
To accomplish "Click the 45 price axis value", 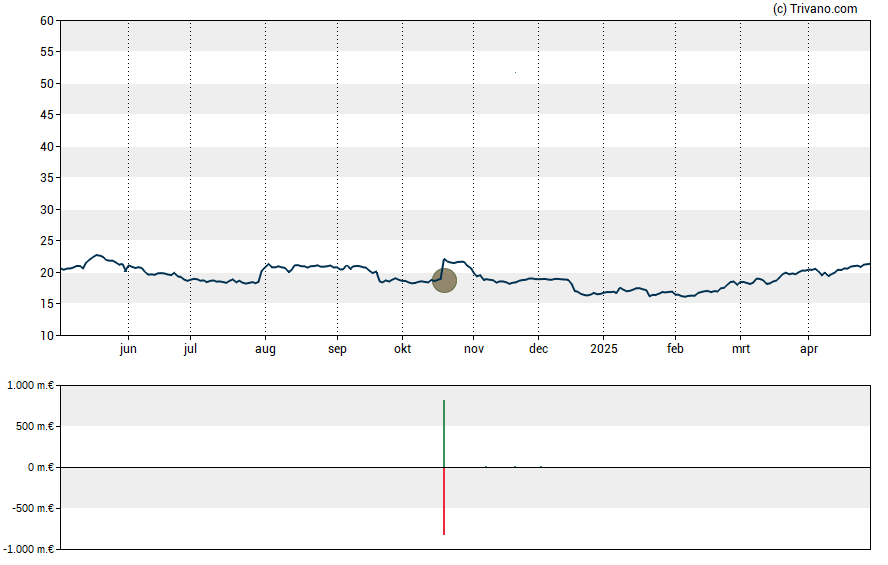I will (47, 115).
